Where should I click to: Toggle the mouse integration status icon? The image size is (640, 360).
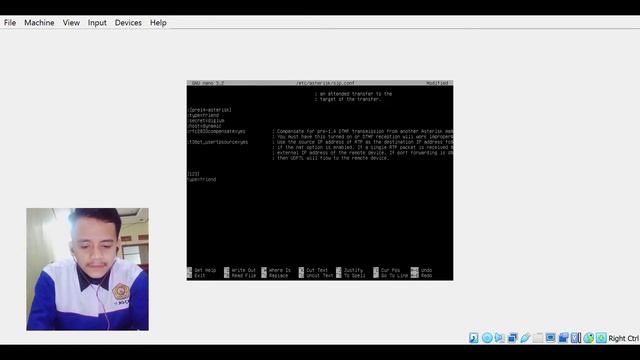pyautogui.click(x=588, y=338)
